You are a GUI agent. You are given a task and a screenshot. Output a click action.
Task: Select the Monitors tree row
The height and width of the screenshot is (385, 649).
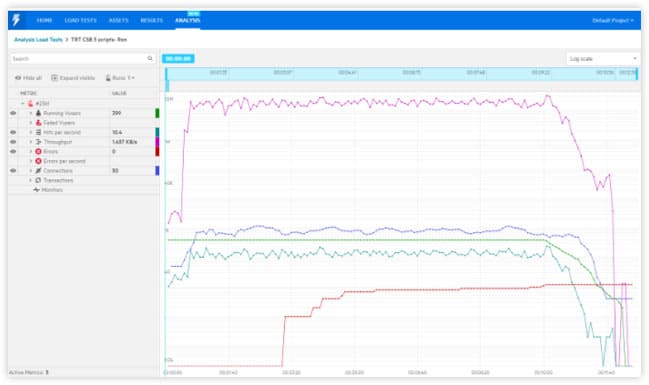tap(84, 190)
